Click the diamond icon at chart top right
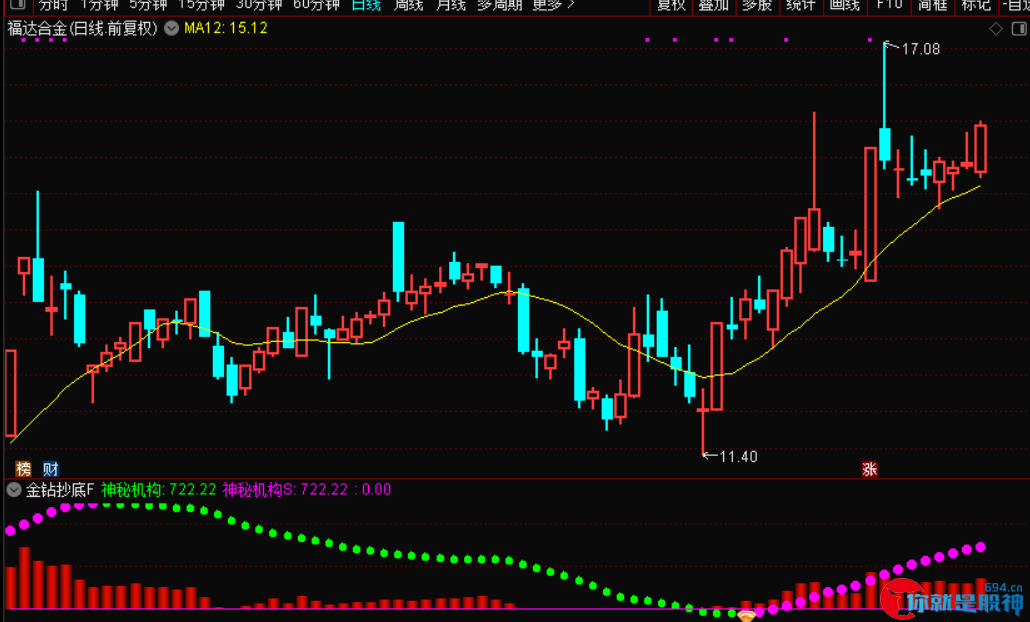This screenshot has width=1030, height=622. [x=996, y=28]
